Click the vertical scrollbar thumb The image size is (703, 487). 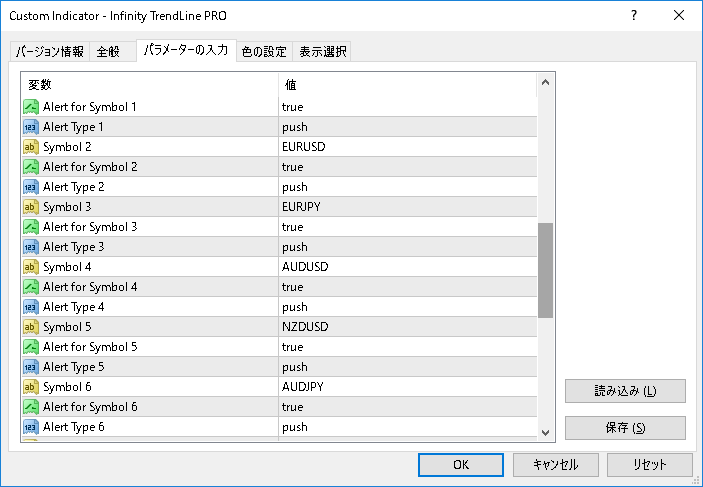click(546, 270)
